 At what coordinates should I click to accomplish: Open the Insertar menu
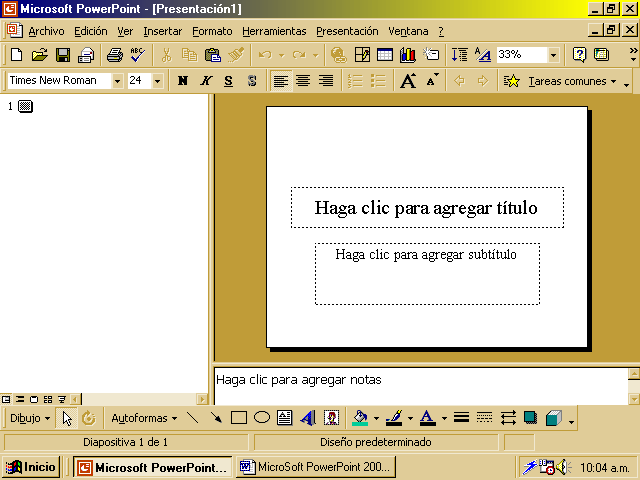162,31
